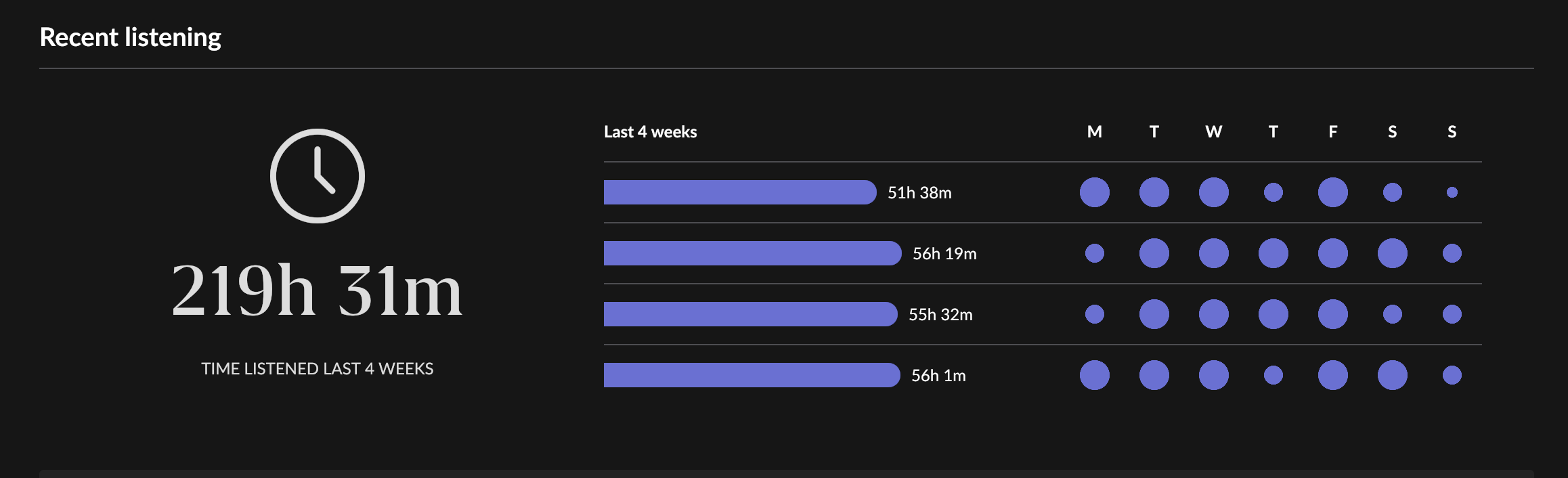This screenshot has height=478, width=1568.
Task: Click the 219h 31m total time
Action: coord(317,291)
